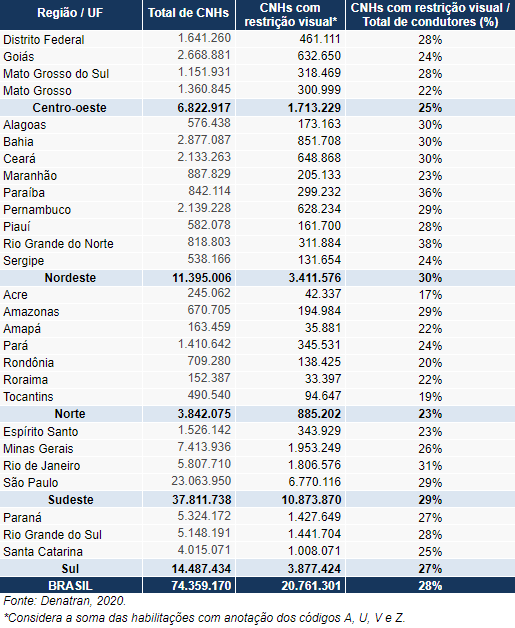The height and width of the screenshot is (628, 515).
Task: Click the Norte subtotal row label
Action: 70,414
